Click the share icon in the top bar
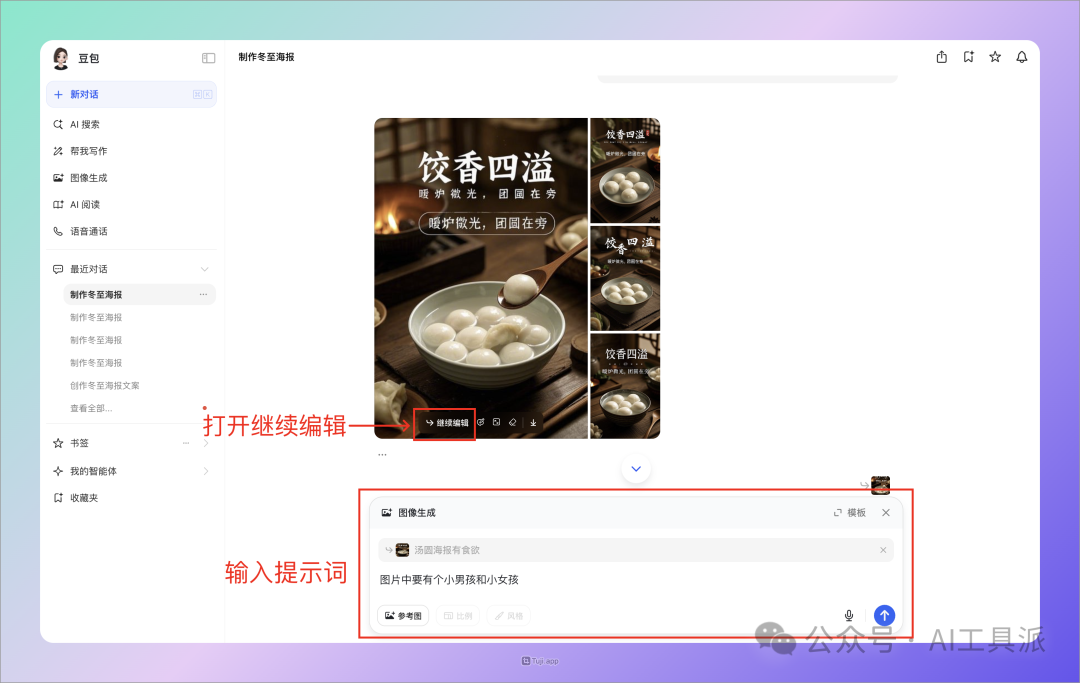 coord(942,57)
